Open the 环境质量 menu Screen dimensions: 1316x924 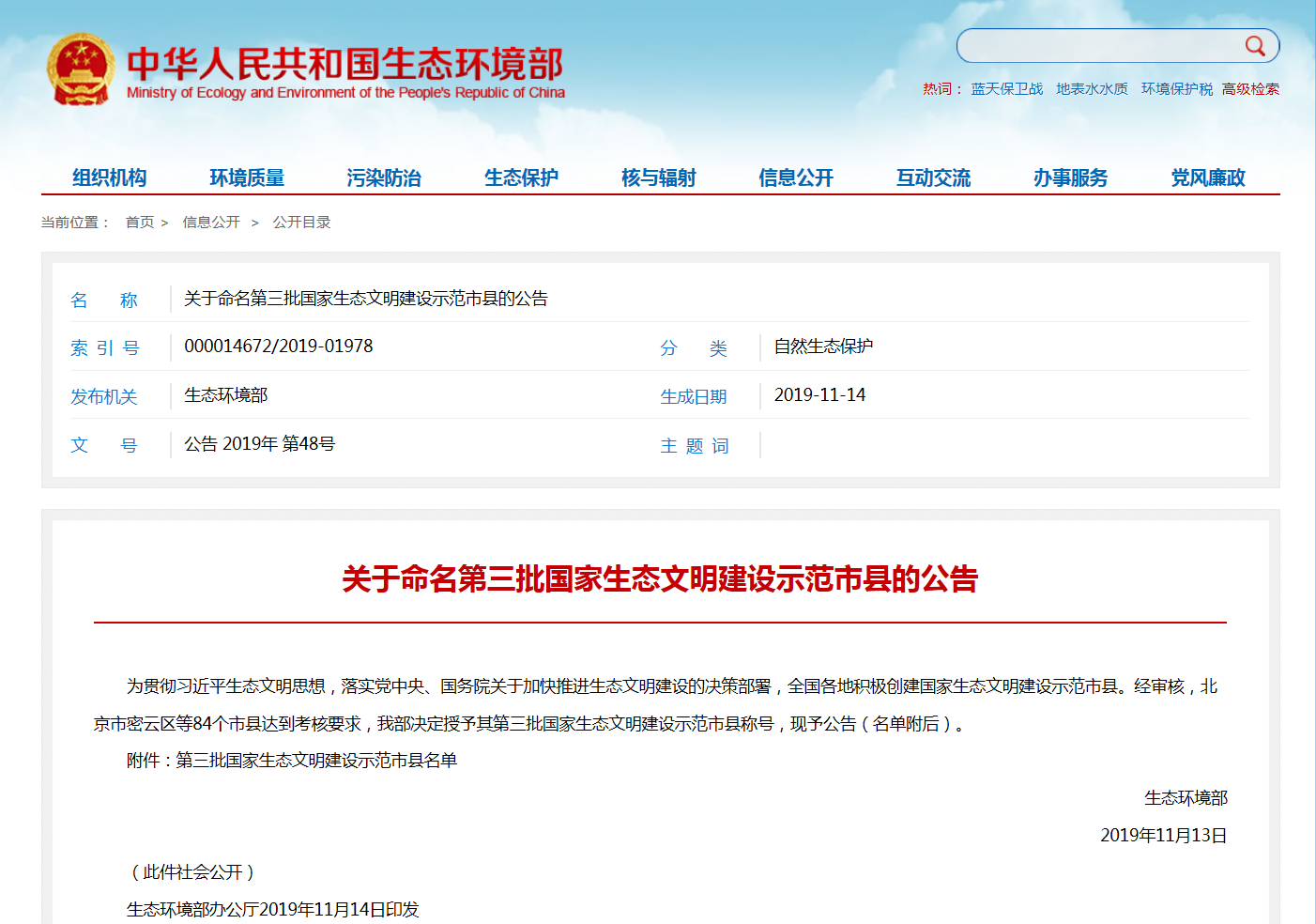[247, 177]
